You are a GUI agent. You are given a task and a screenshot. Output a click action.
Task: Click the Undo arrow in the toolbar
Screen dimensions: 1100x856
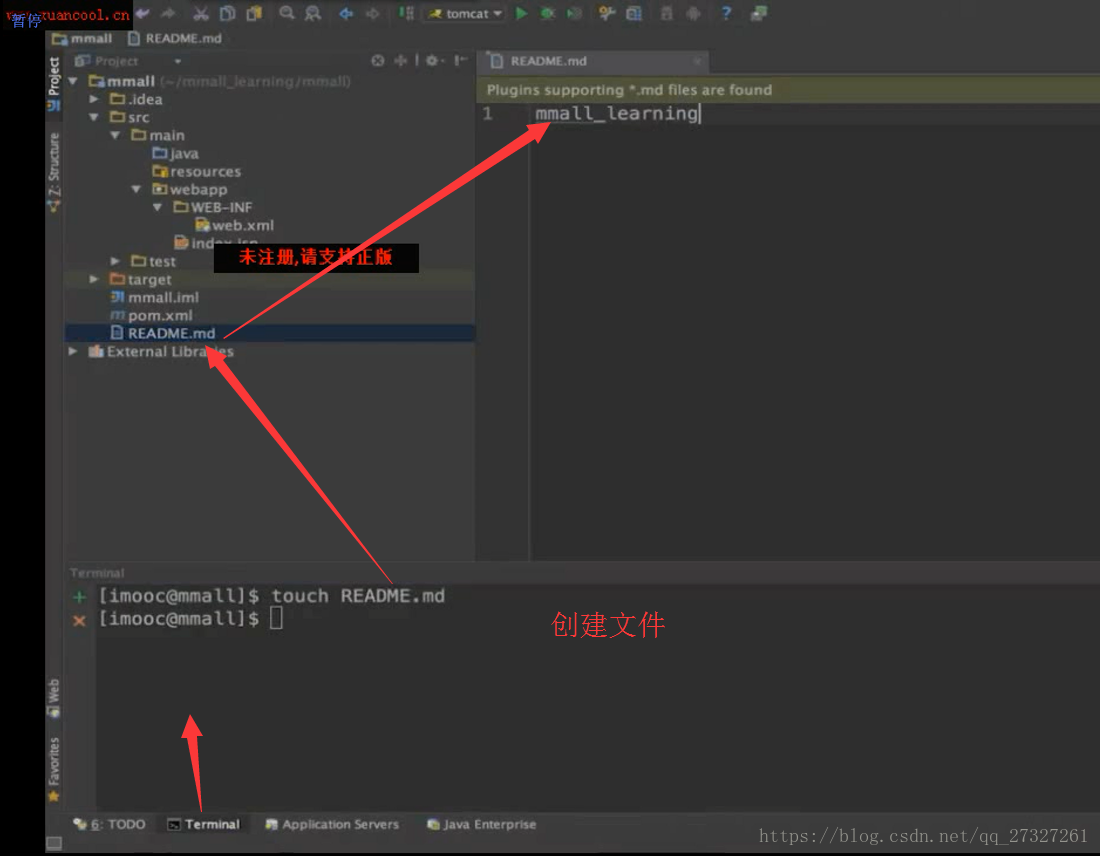coord(143,13)
